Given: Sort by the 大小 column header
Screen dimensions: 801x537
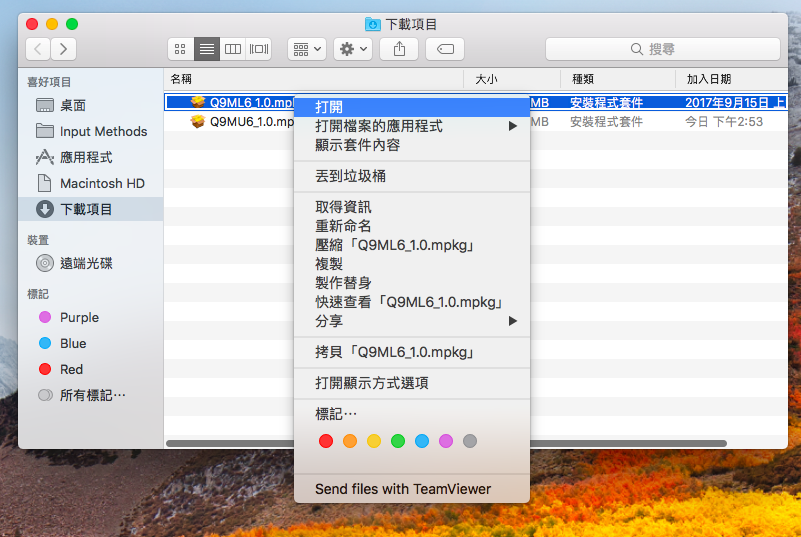Looking at the screenshot, I should pyautogui.click(x=512, y=79).
